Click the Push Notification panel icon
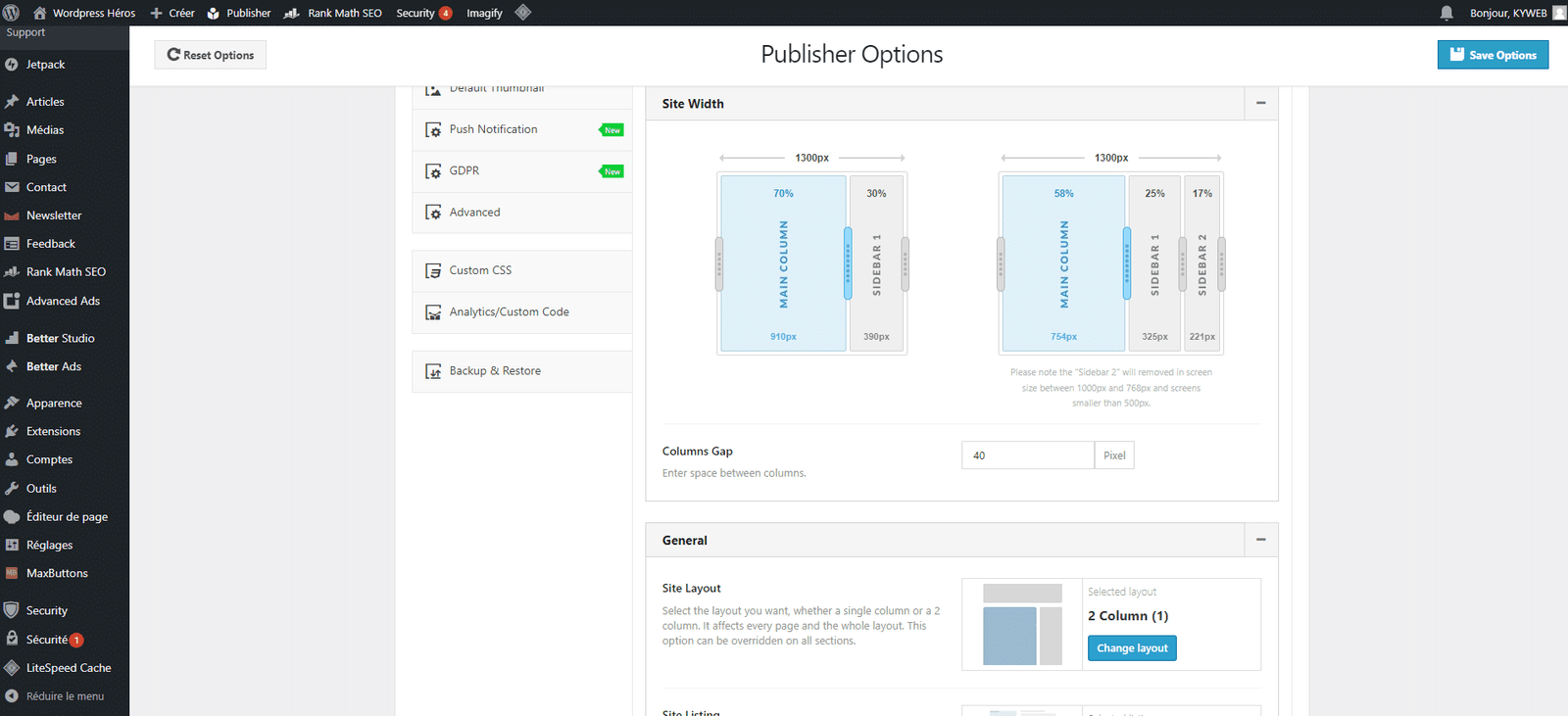Image resolution: width=1568 pixels, height=716 pixels. 433,130
